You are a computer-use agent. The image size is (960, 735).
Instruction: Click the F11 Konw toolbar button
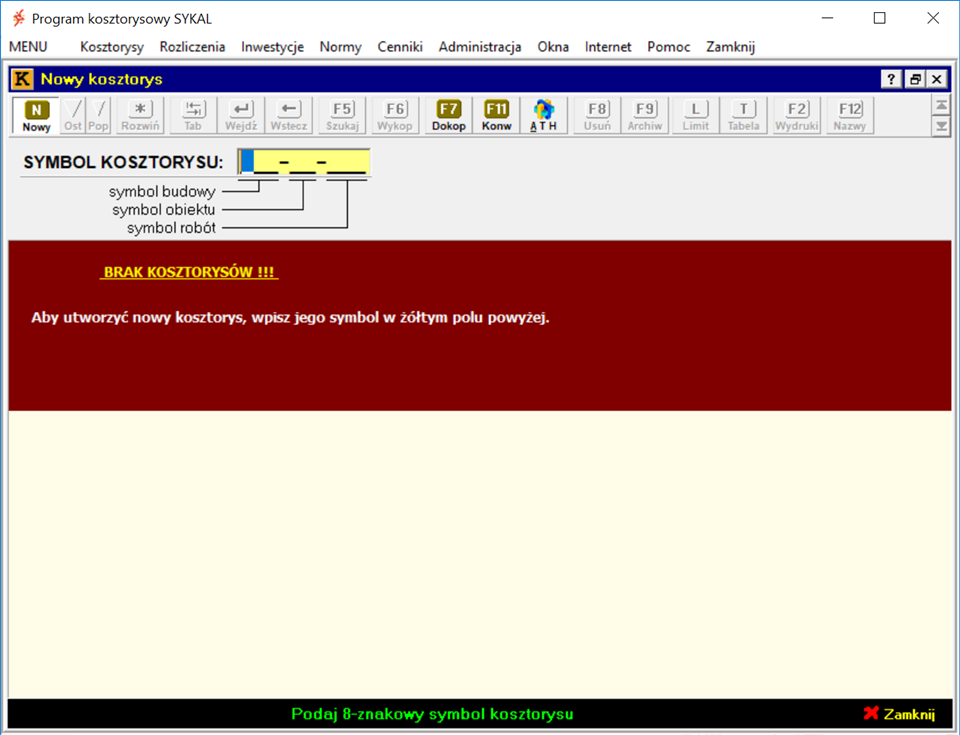(x=497, y=116)
